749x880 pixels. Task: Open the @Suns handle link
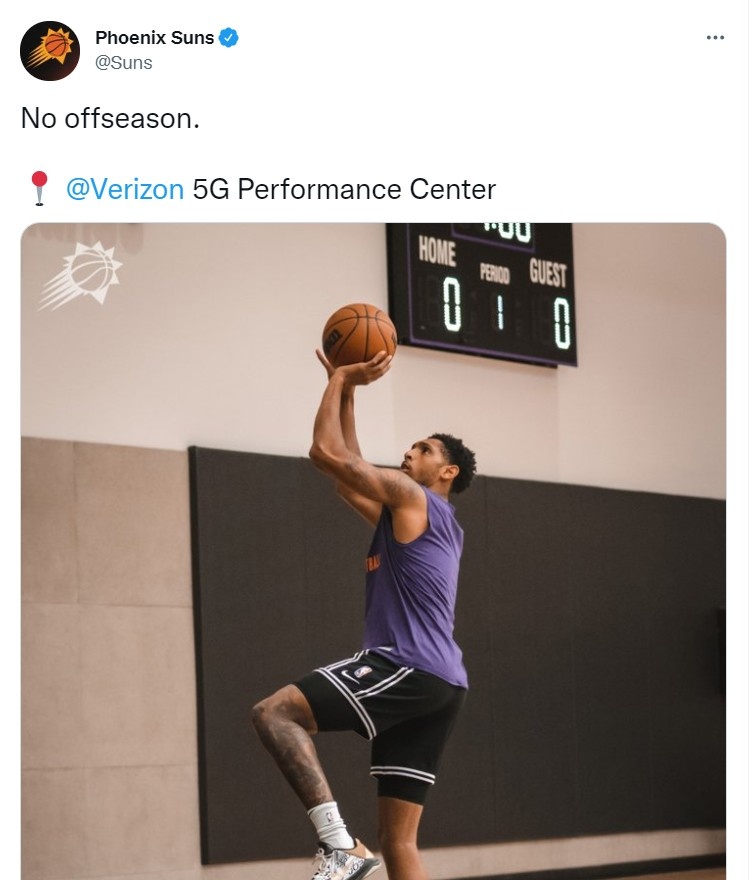click(x=123, y=63)
